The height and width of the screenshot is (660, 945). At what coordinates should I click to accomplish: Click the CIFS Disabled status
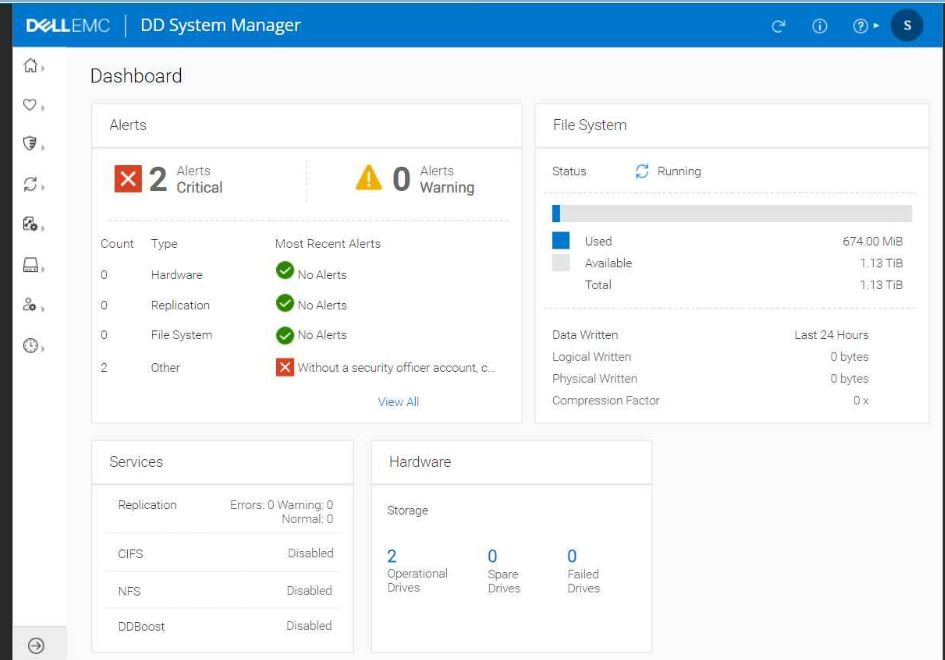tap(310, 553)
